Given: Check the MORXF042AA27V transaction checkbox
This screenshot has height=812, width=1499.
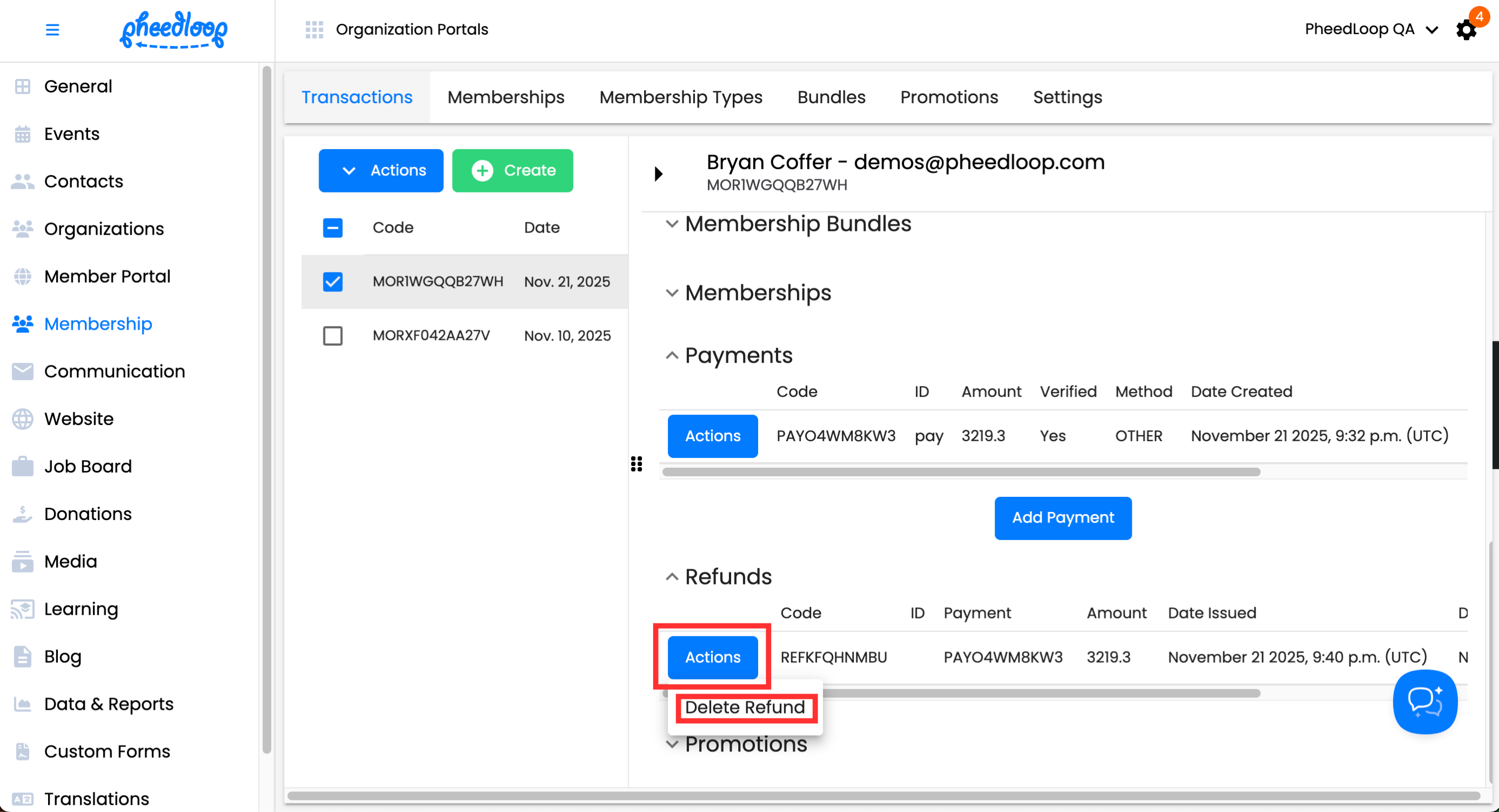Looking at the screenshot, I should (x=333, y=336).
